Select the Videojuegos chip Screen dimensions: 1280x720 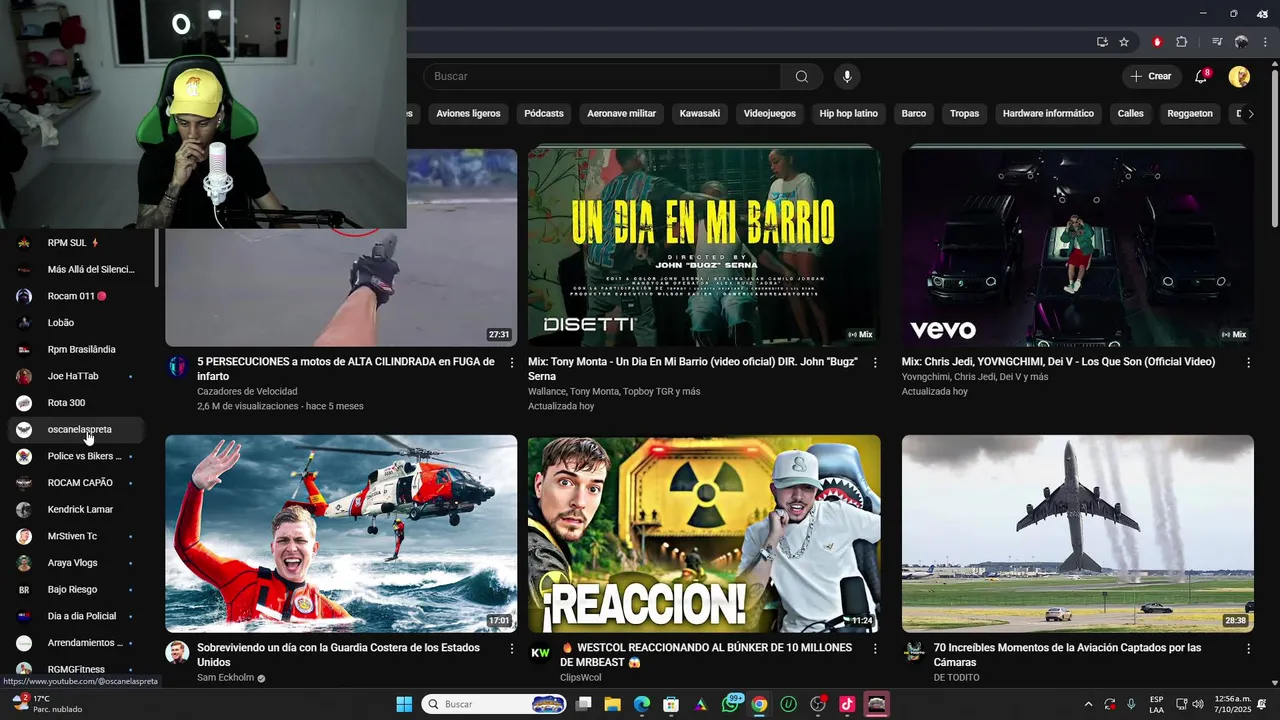[770, 114]
